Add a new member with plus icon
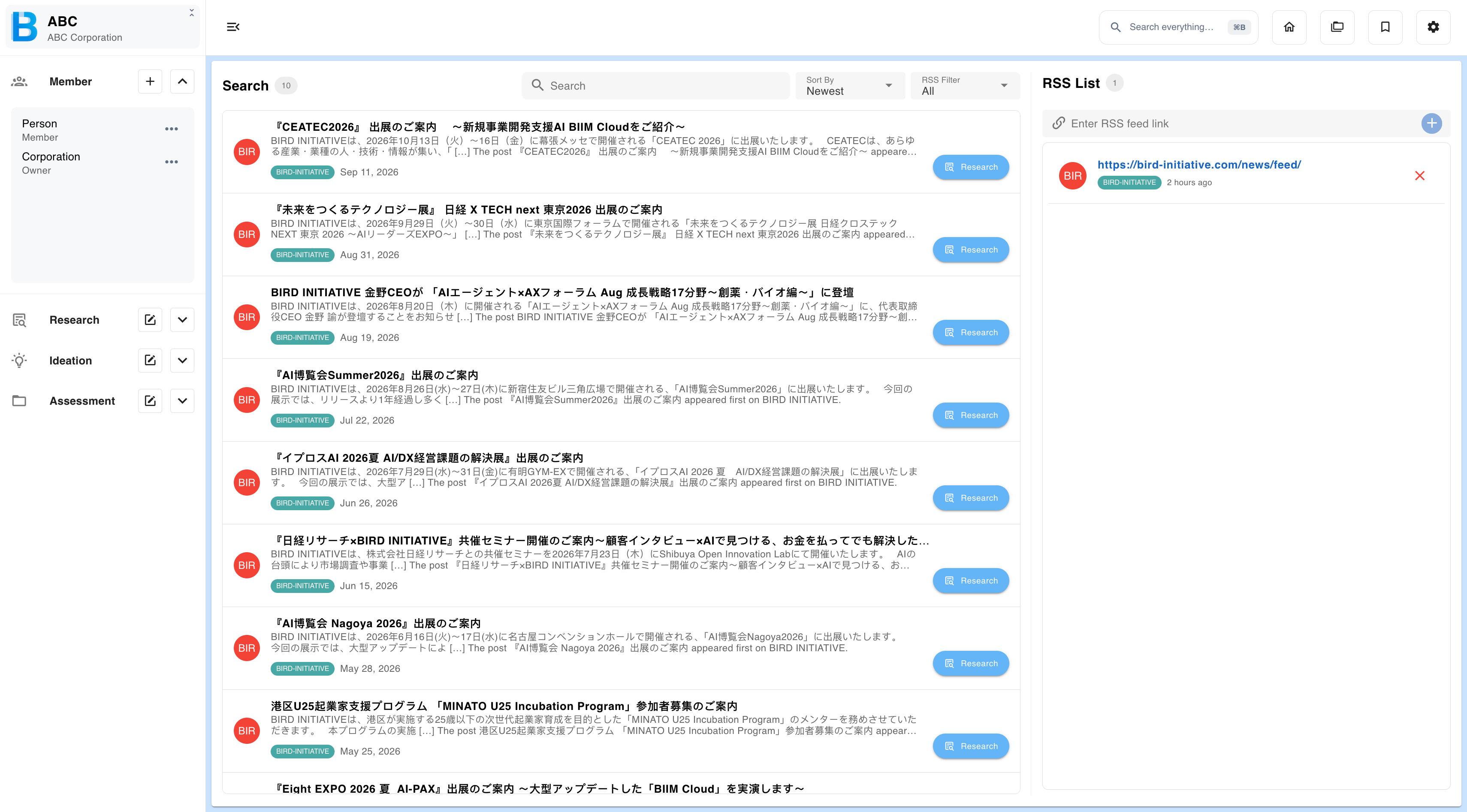Image resolution: width=1467 pixels, height=812 pixels. click(x=150, y=81)
